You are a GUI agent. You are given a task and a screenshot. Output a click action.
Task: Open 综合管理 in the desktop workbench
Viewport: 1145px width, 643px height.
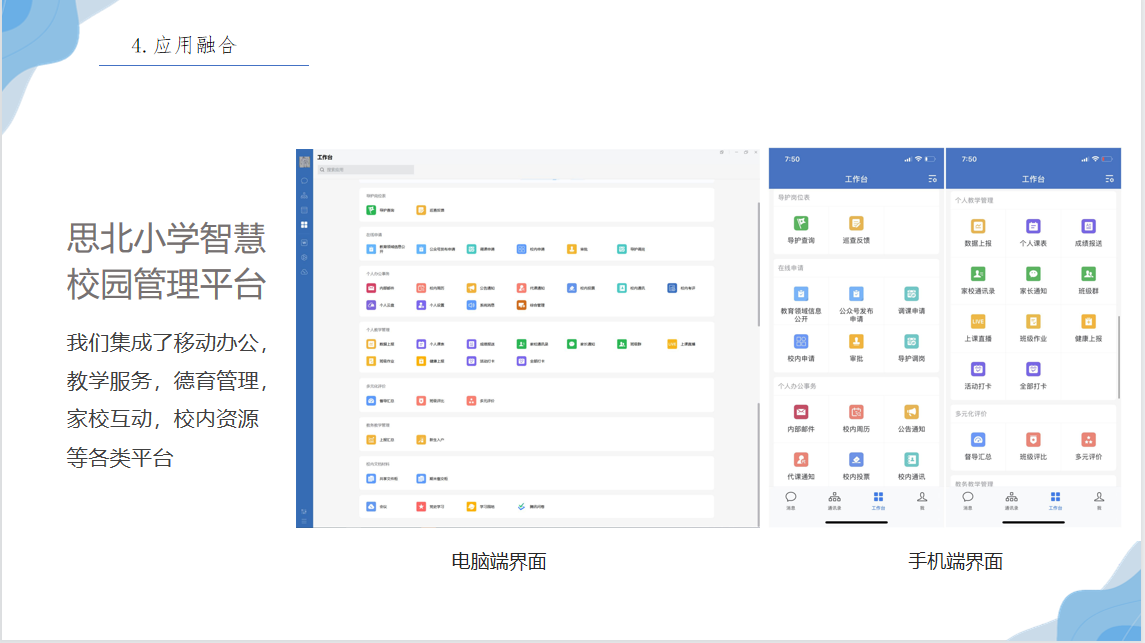[x=522, y=305]
